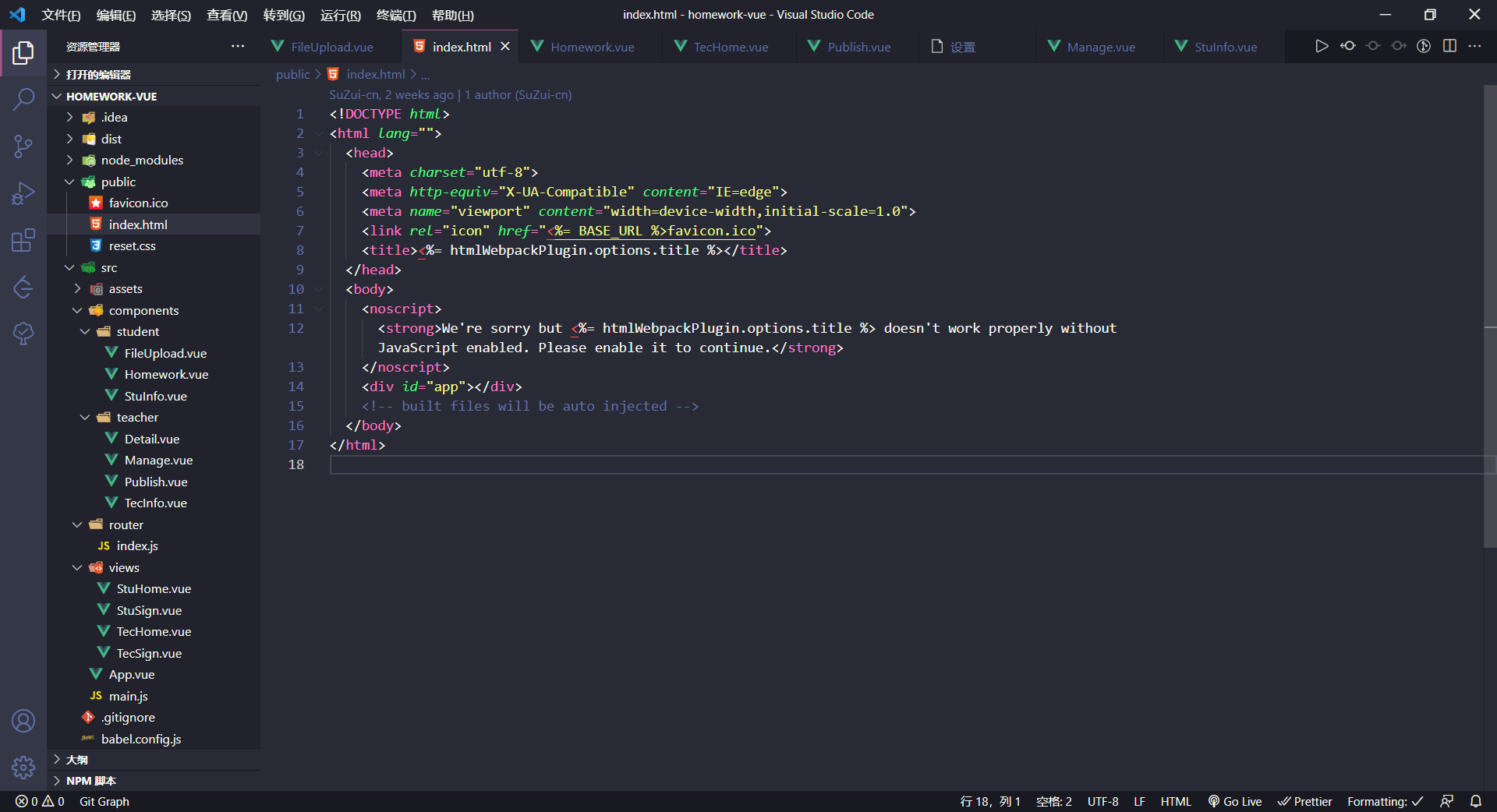This screenshot has height=812, width=1497.
Task: Click the HTML language mode button
Action: [x=1175, y=801]
